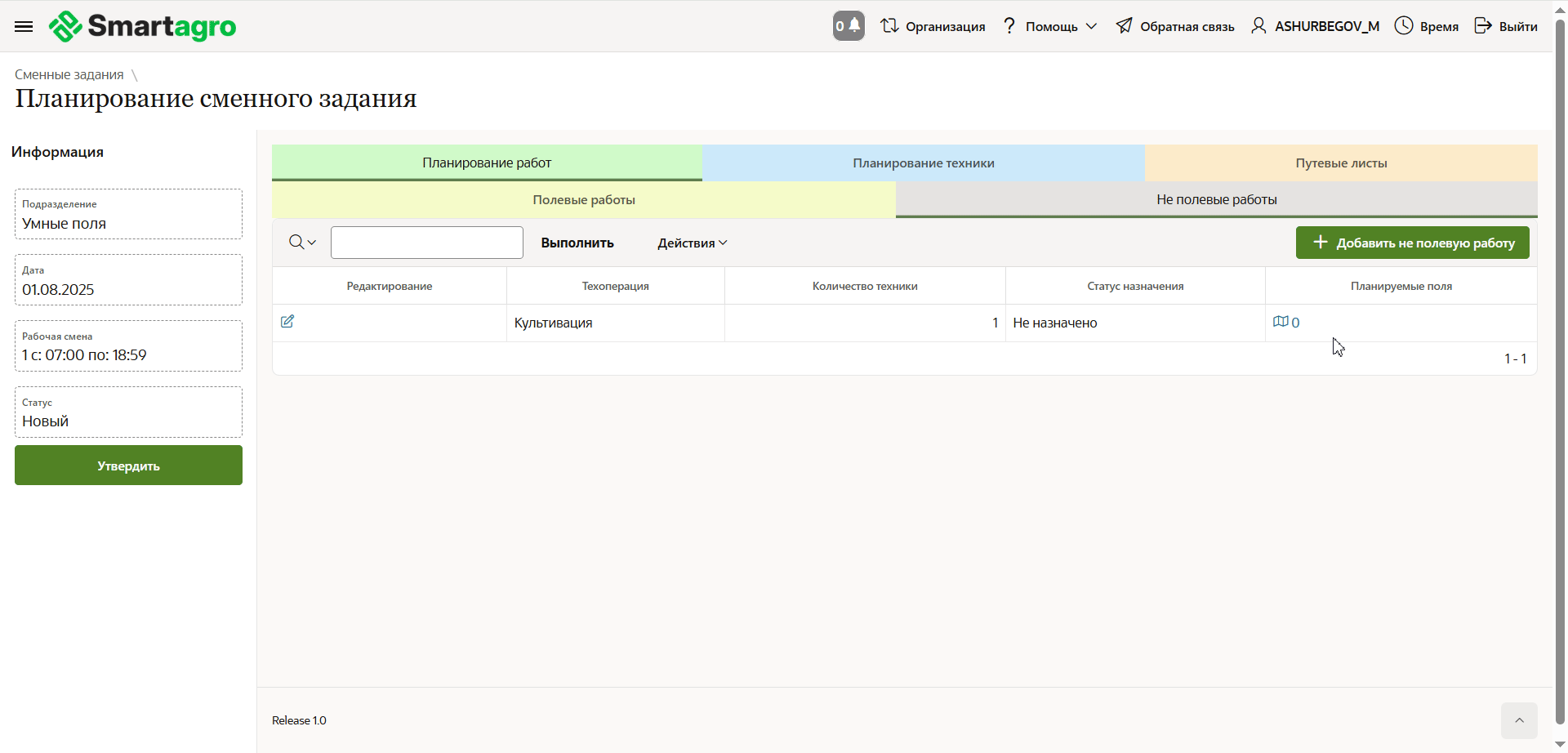Click the edit pencil for Культивация row
Viewport: 1568px width, 753px height.
pyautogui.click(x=287, y=322)
